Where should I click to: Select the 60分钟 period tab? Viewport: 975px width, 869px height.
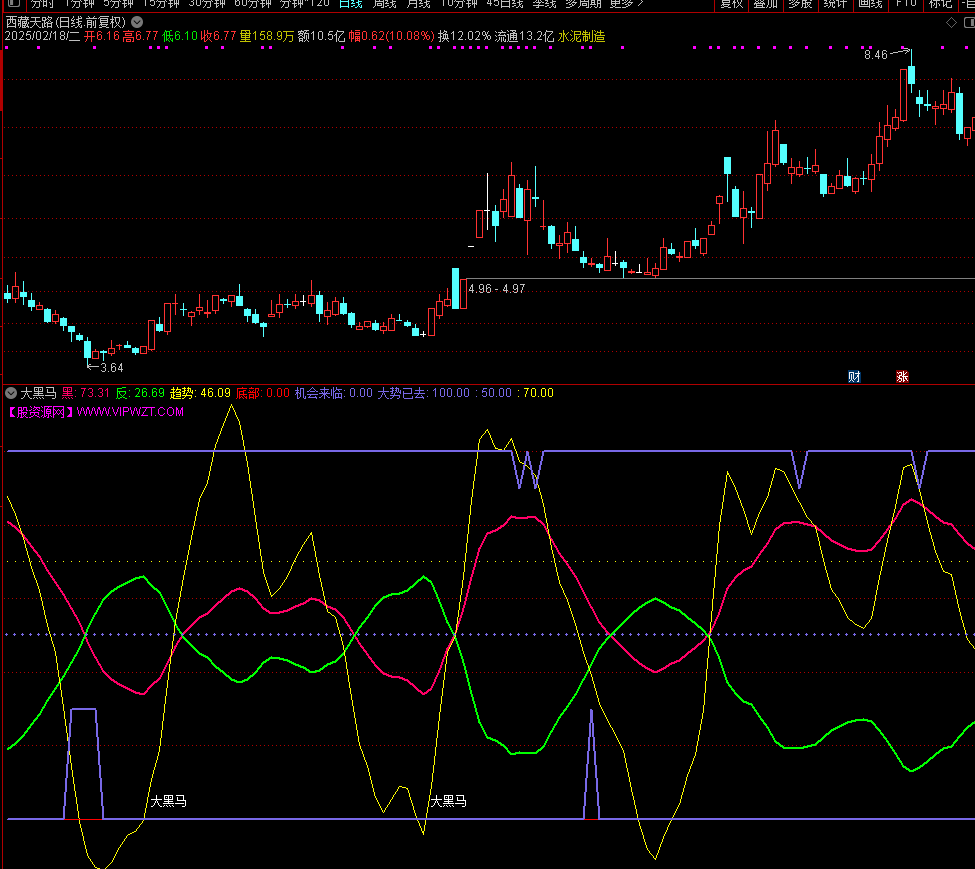[253, 4]
